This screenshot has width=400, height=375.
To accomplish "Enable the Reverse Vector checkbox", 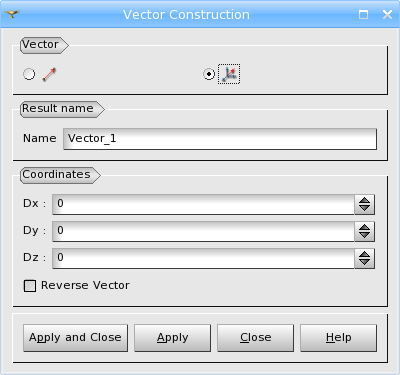I will (30, 286).
